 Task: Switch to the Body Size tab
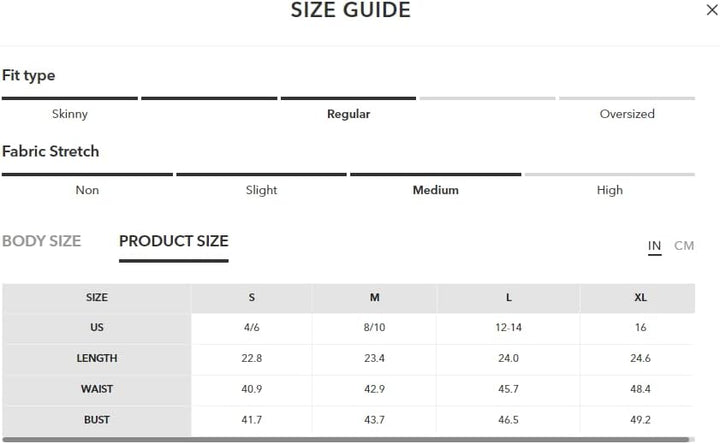click(42, 241)
